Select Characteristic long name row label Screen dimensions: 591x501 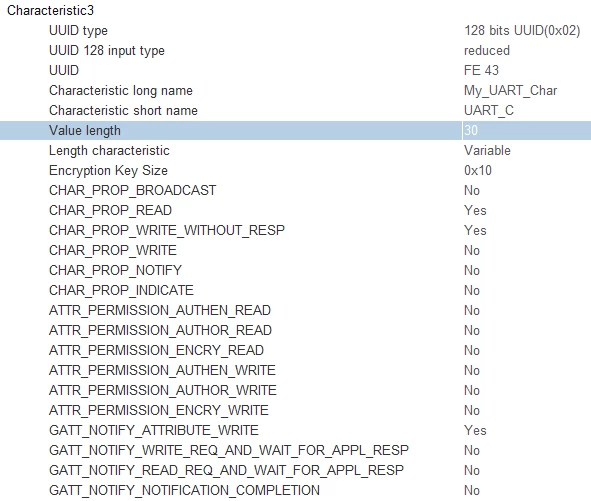coord(121,90)
